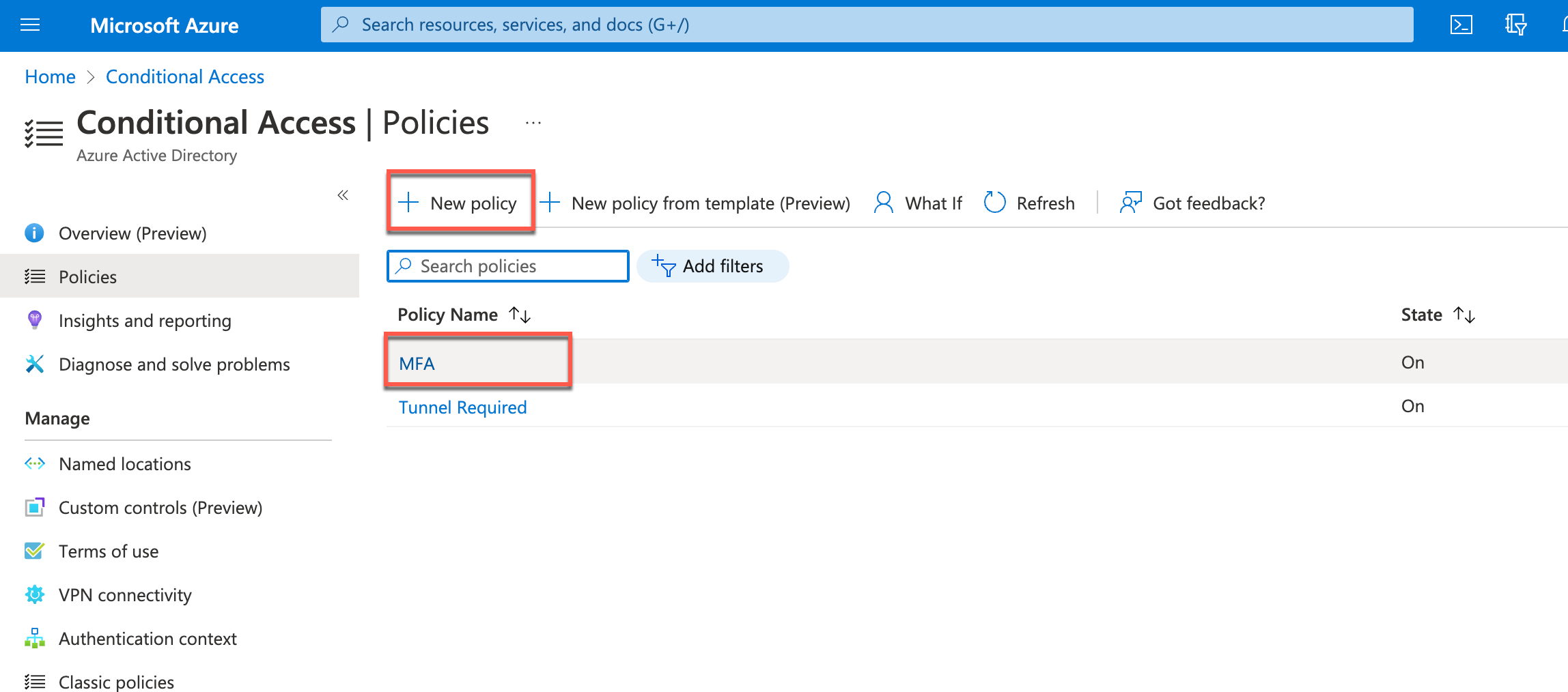Screen dimensions: 1568x692
Task: Select the Named locations globe icon
Action: pos(34,463)
